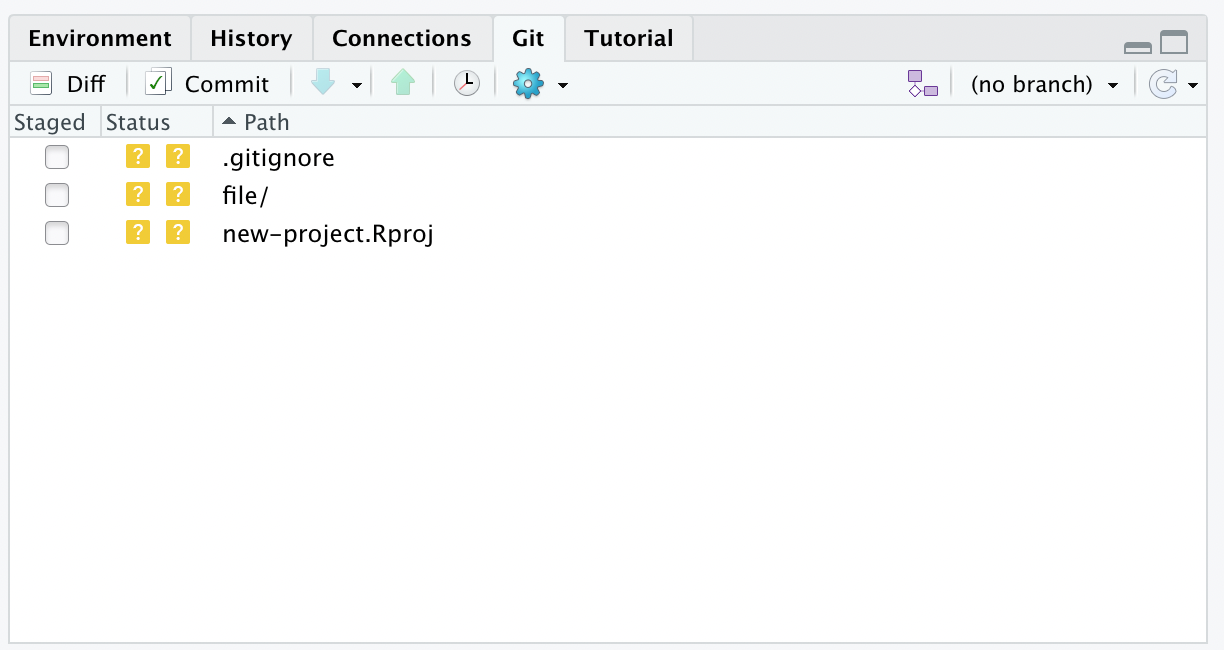Sort files by the Path column header

point(267,121)
